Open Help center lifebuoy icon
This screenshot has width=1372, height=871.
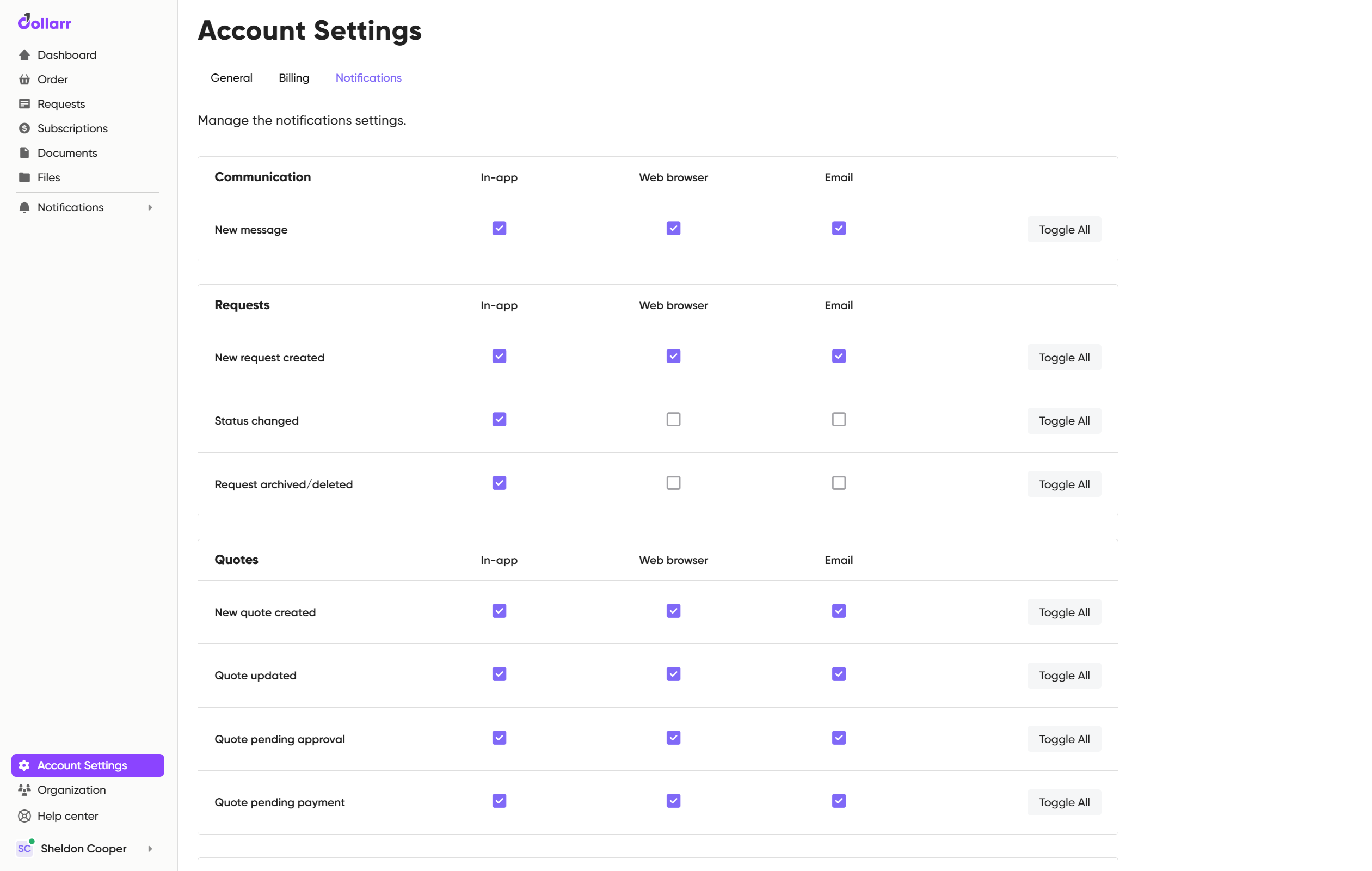pyautogui.click(x=24, y=815)
